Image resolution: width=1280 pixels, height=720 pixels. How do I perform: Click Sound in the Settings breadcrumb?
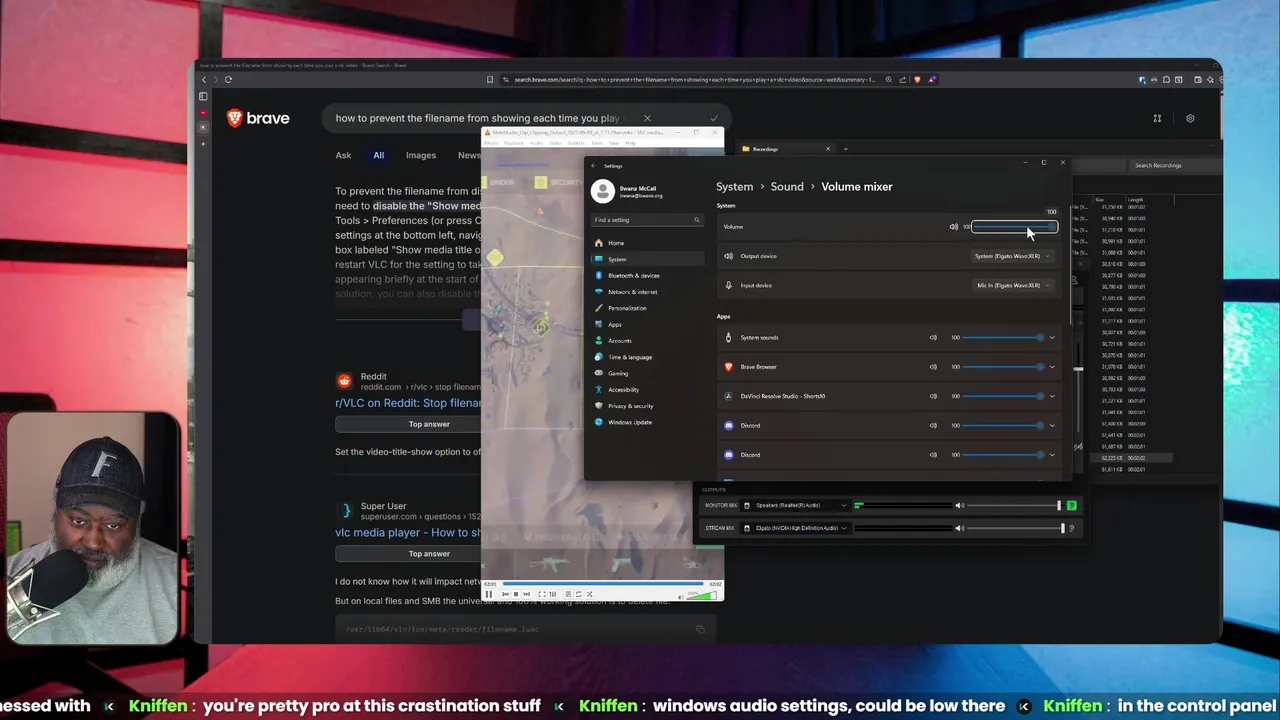point(787,187)
